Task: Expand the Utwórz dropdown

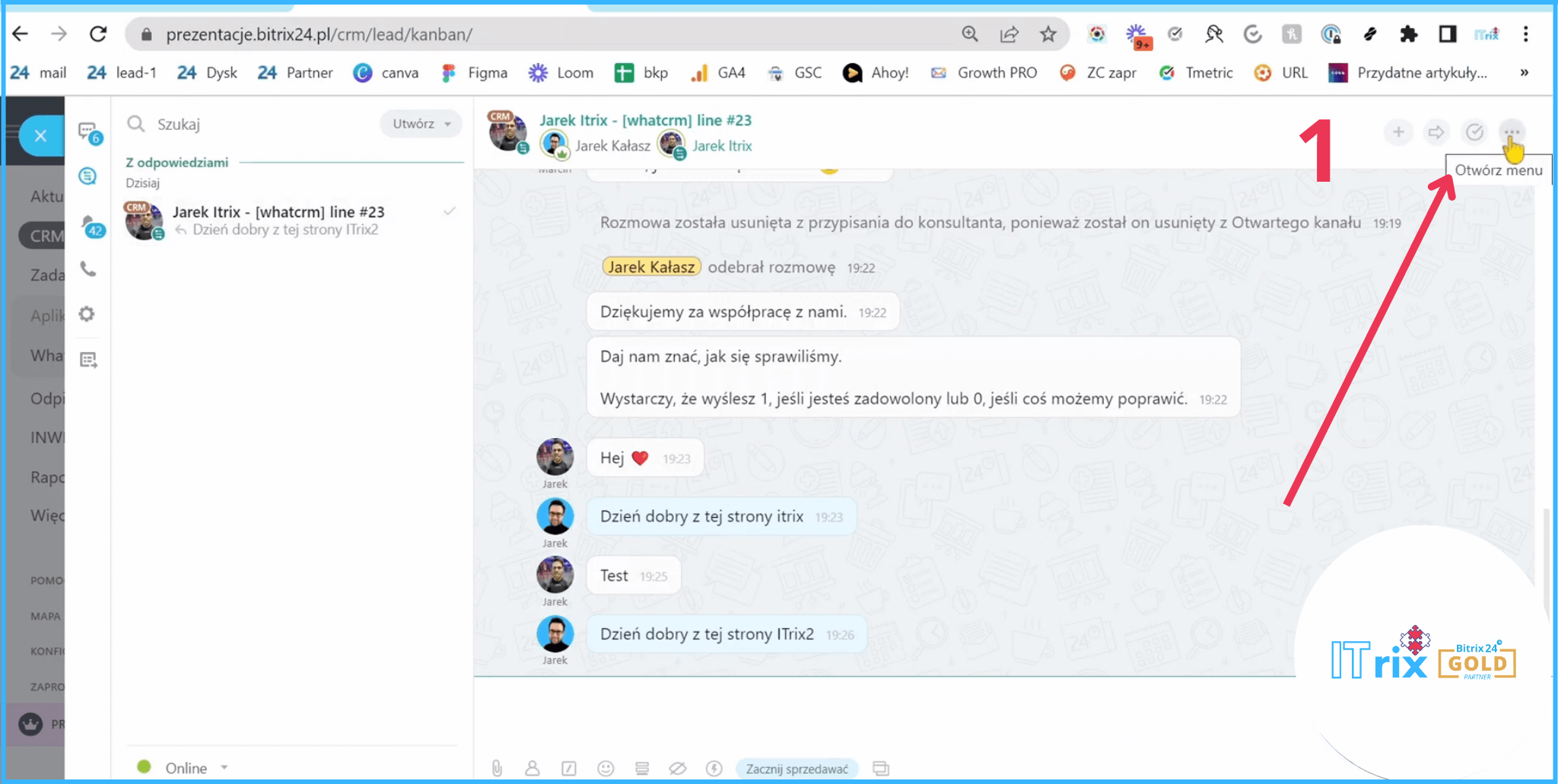Action: click(421, 124)
